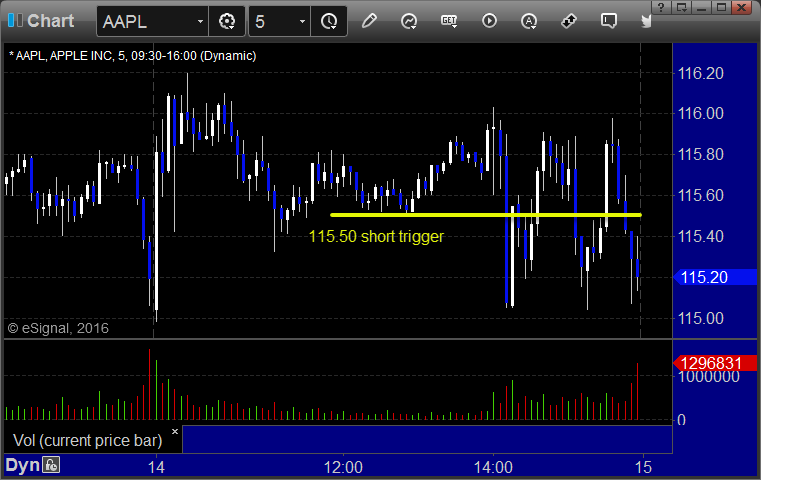The height and width of the screenshot is (480, 794).
Task: Click the 115.20 current price marker
Action: 715,277
